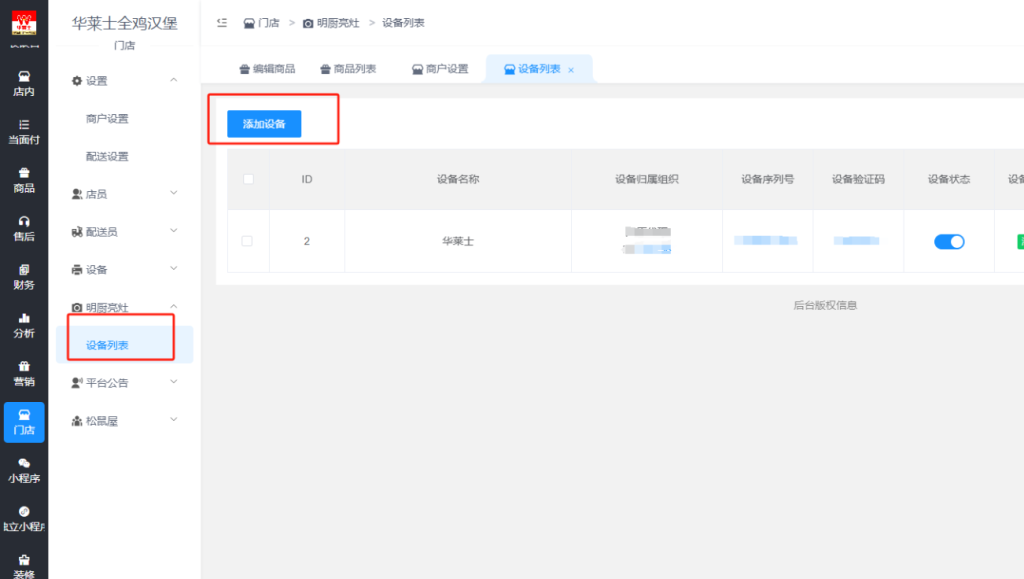Click the 明厨亮灶 camera icon in menu
The image size is (1024, 579).
[76, 307]
